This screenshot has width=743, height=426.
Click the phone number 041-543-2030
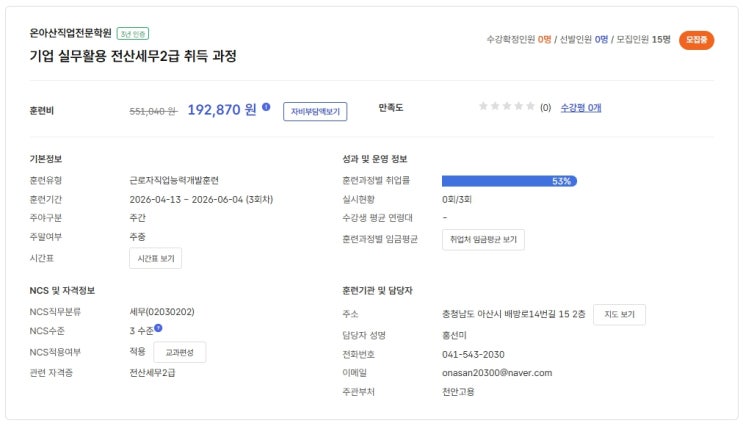tap(473, 354)
